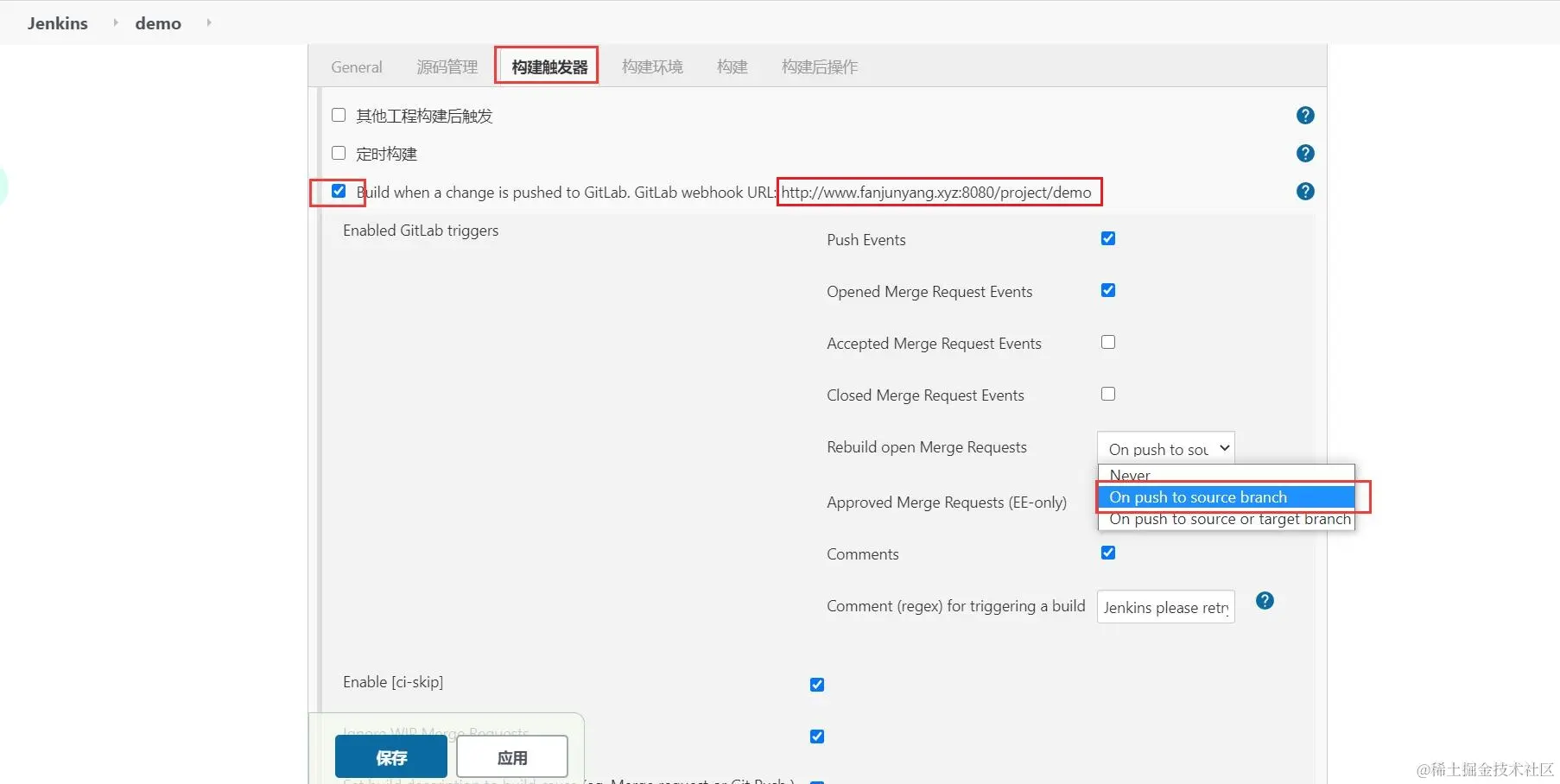Enable Closed Merge Request Events checkbox
The image size is (1560, 784).
click(x=1108, y=394)
